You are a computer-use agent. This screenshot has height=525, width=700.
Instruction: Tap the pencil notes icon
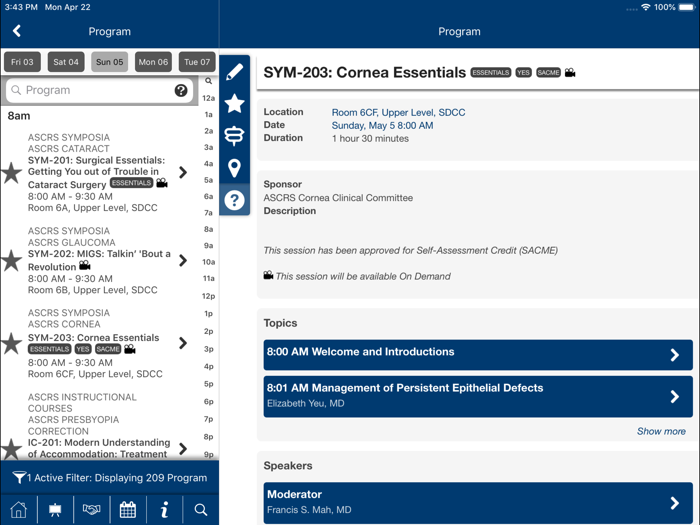tap(234, 72)
